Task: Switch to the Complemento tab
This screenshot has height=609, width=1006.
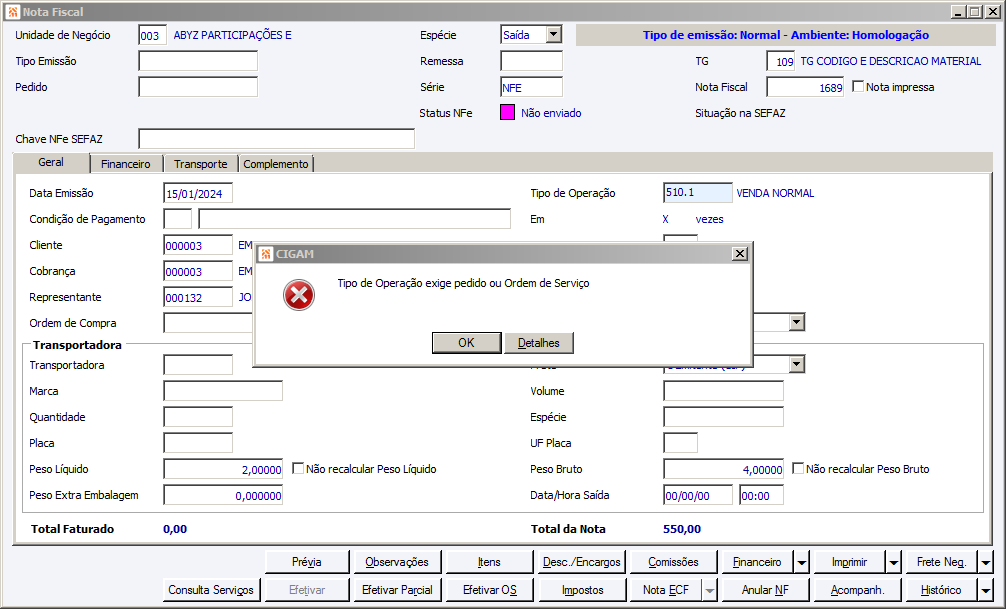Action: point(276,164)
